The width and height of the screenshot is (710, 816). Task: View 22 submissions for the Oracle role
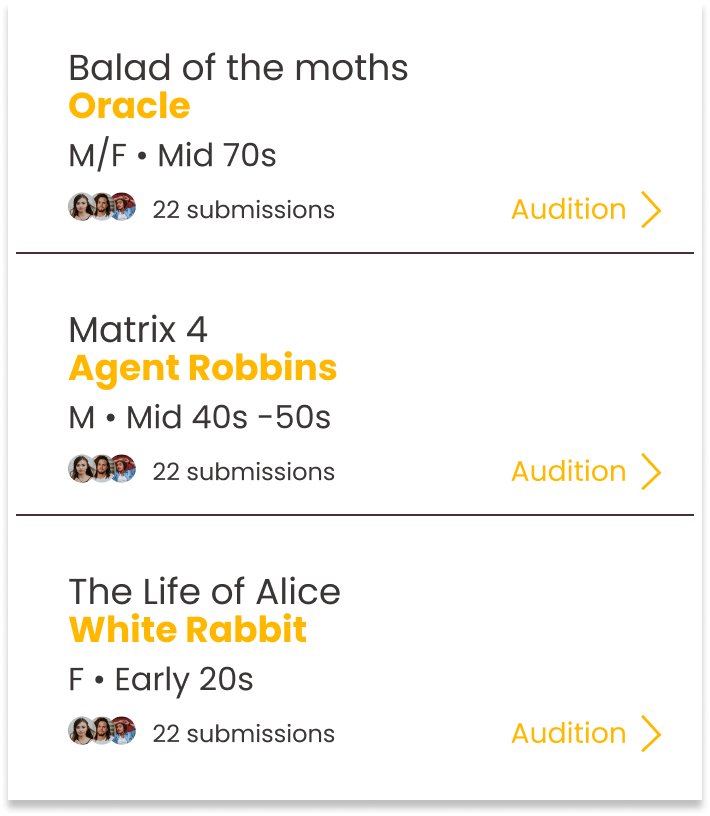(x=243, y=210)
